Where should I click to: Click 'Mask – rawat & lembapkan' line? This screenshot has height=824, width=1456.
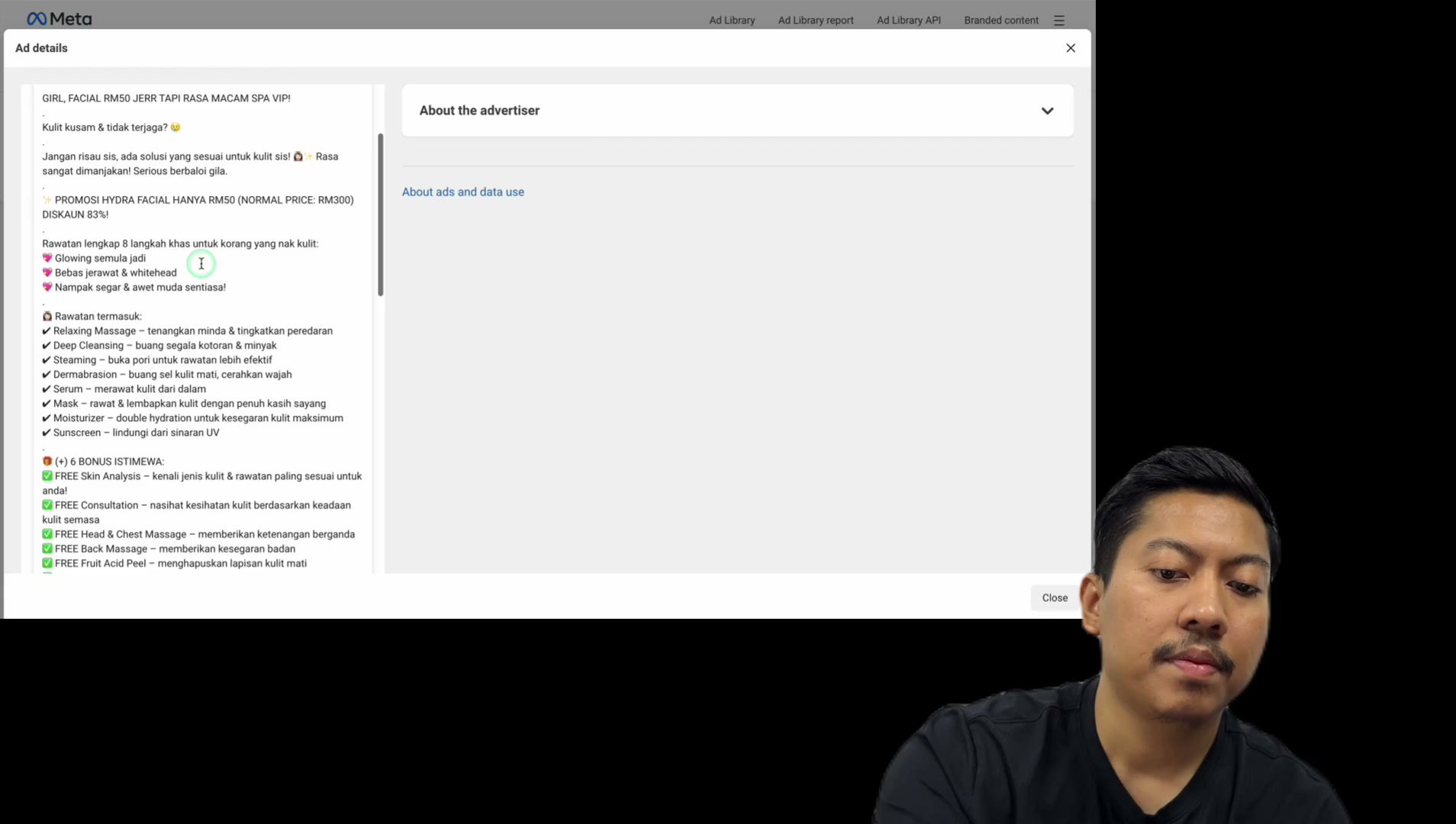tap(184, 404)
